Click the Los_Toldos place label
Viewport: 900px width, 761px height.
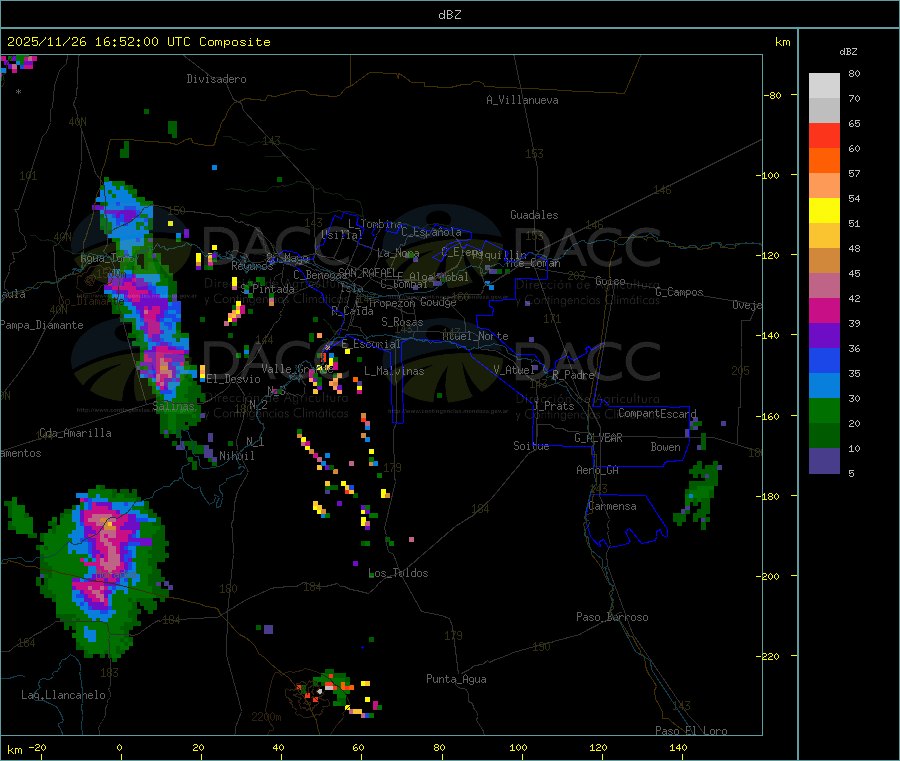tap(398, 573)
